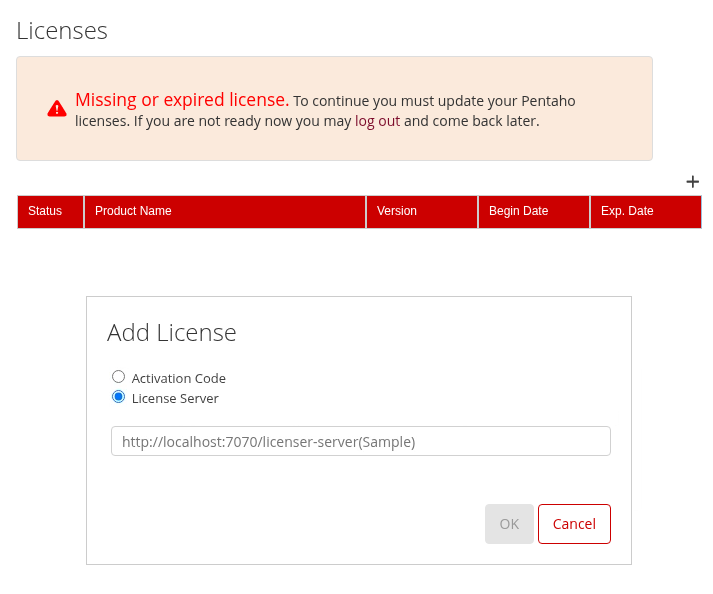Click the plus icon to add license
The width and height of the screenshot is (713, 594).
tap(692, 181)
